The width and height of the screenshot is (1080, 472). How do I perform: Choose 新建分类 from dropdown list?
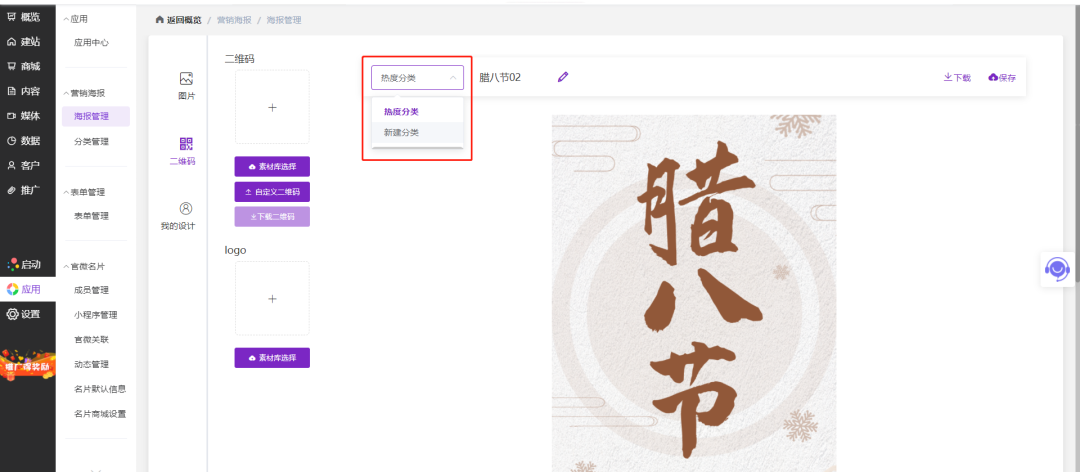tap(402, 132)
